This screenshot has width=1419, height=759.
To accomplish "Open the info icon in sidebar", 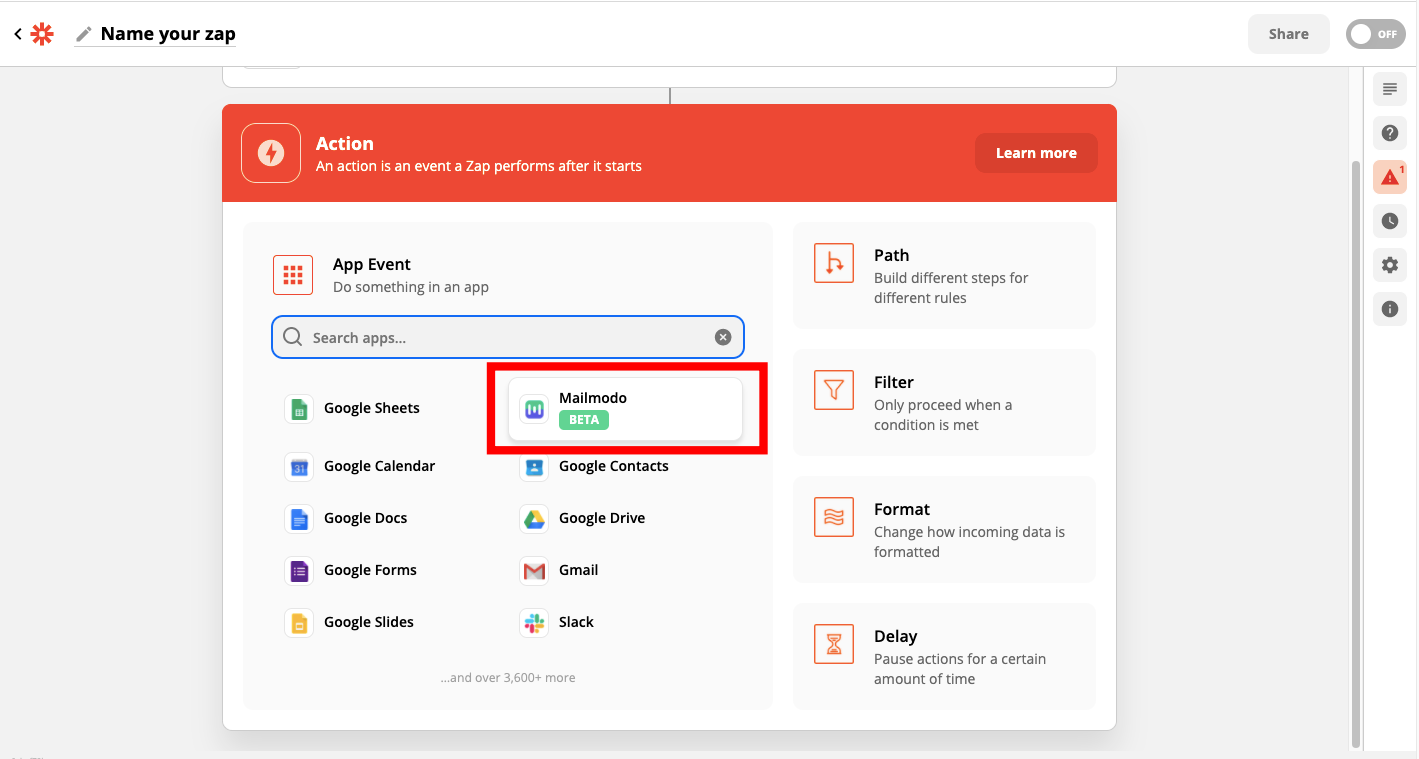I will (x=1389, y=309).
